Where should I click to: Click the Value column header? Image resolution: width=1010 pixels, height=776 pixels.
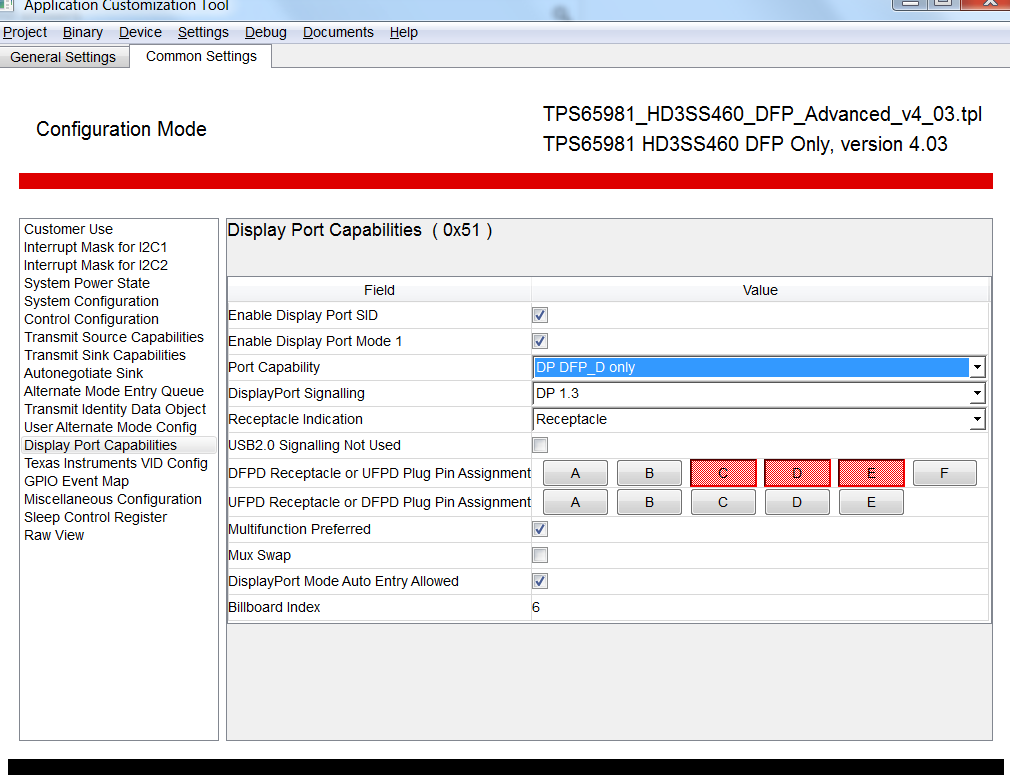point(760,290)
